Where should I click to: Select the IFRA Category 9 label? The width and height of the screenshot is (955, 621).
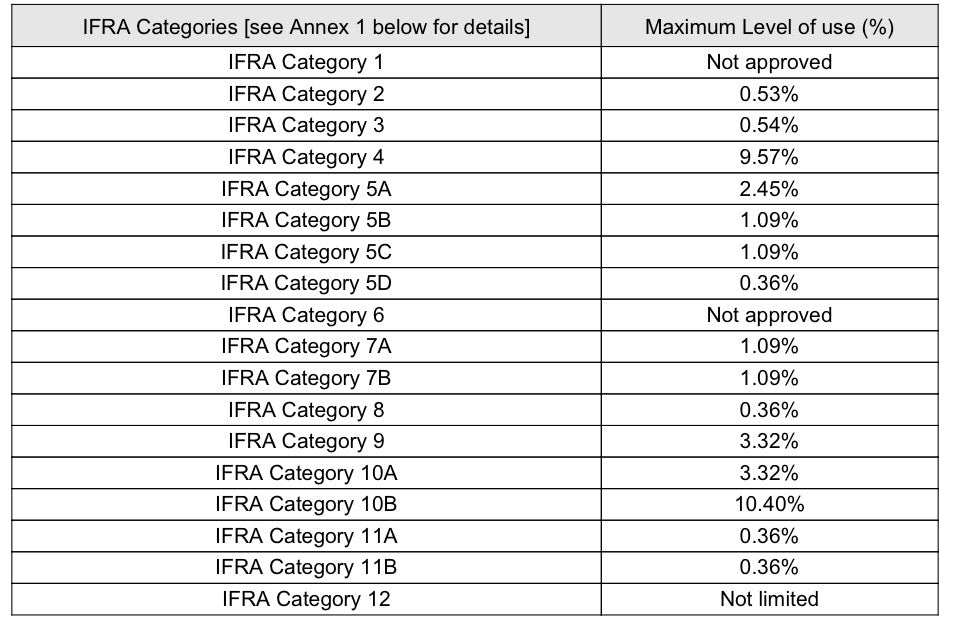coord(306,441)
